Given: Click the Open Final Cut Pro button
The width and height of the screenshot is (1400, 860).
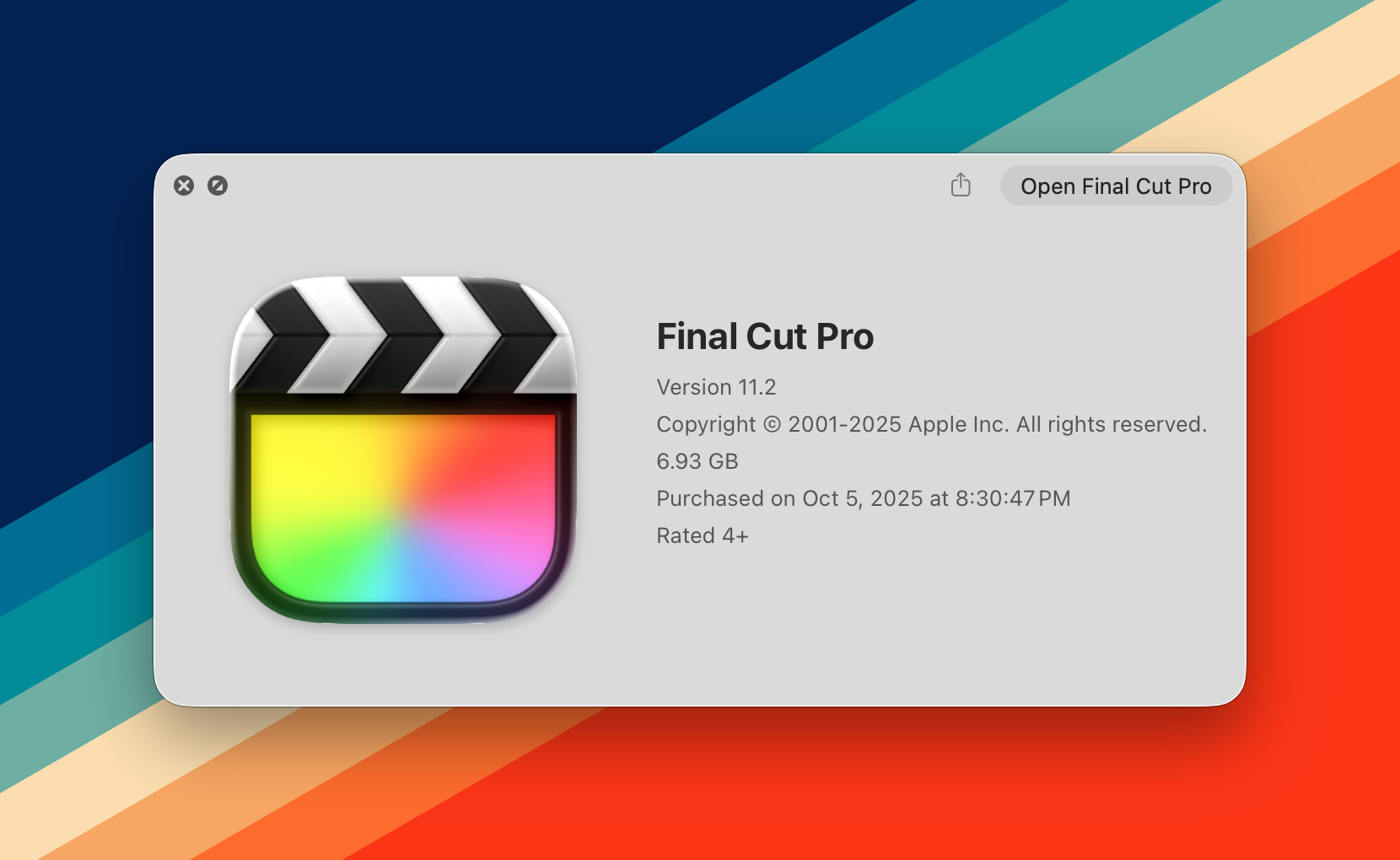Looking at the screenshot, I should tap(1116, 186).
